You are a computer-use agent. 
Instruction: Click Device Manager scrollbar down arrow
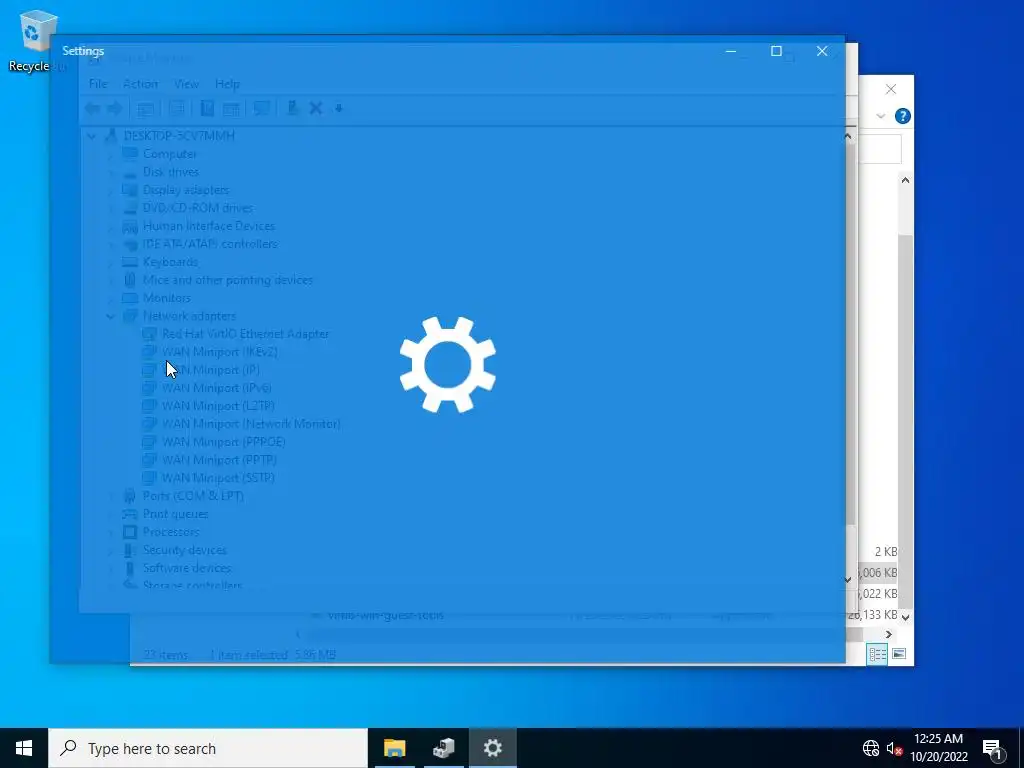(848, 579)
